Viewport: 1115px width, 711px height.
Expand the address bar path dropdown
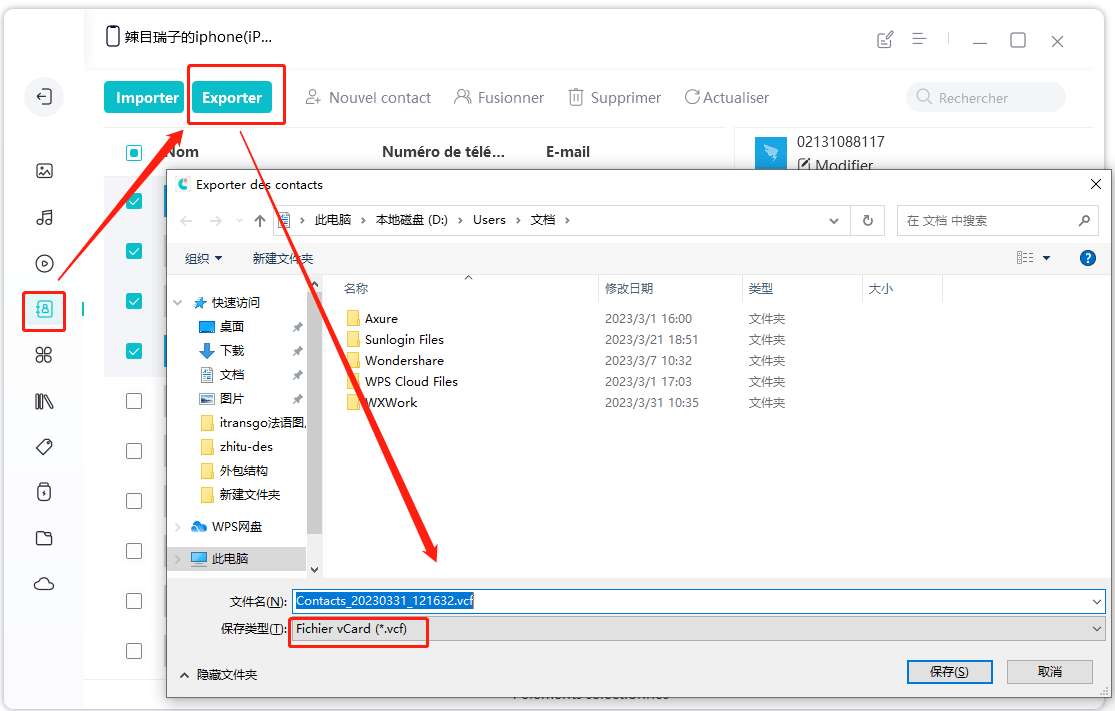coord(834,220)
